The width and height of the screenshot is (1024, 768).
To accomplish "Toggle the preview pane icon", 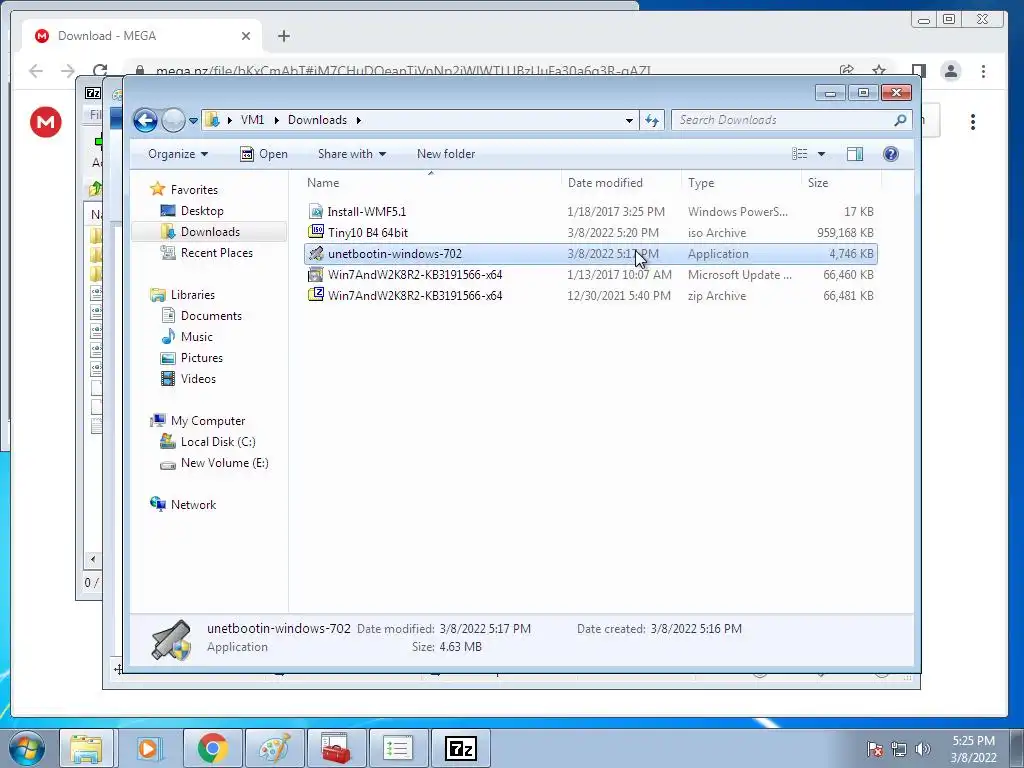I will [x=855, y=154].
